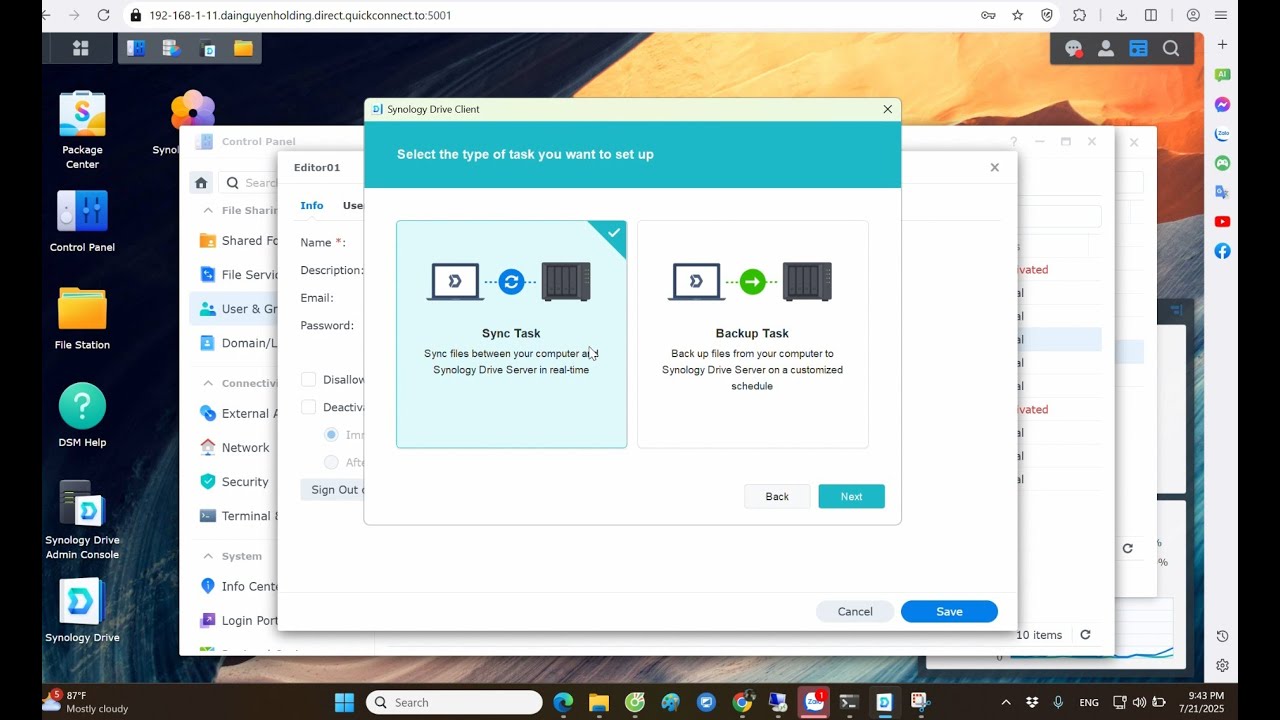1280x720 pixels.
Task: Select the Sync Task card
Action: (511, 334)
